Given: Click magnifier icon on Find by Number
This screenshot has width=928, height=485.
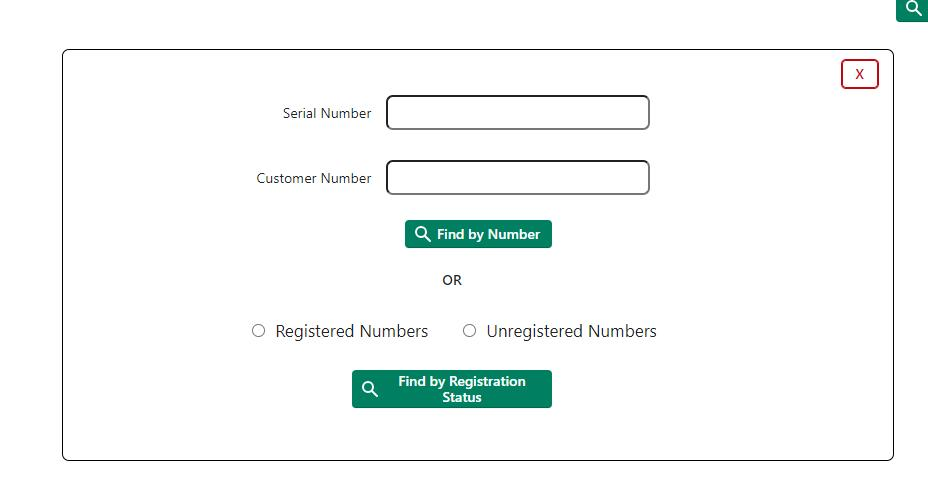Looking at the screenshot, I should pyautogui.click(x=423, y=234).
